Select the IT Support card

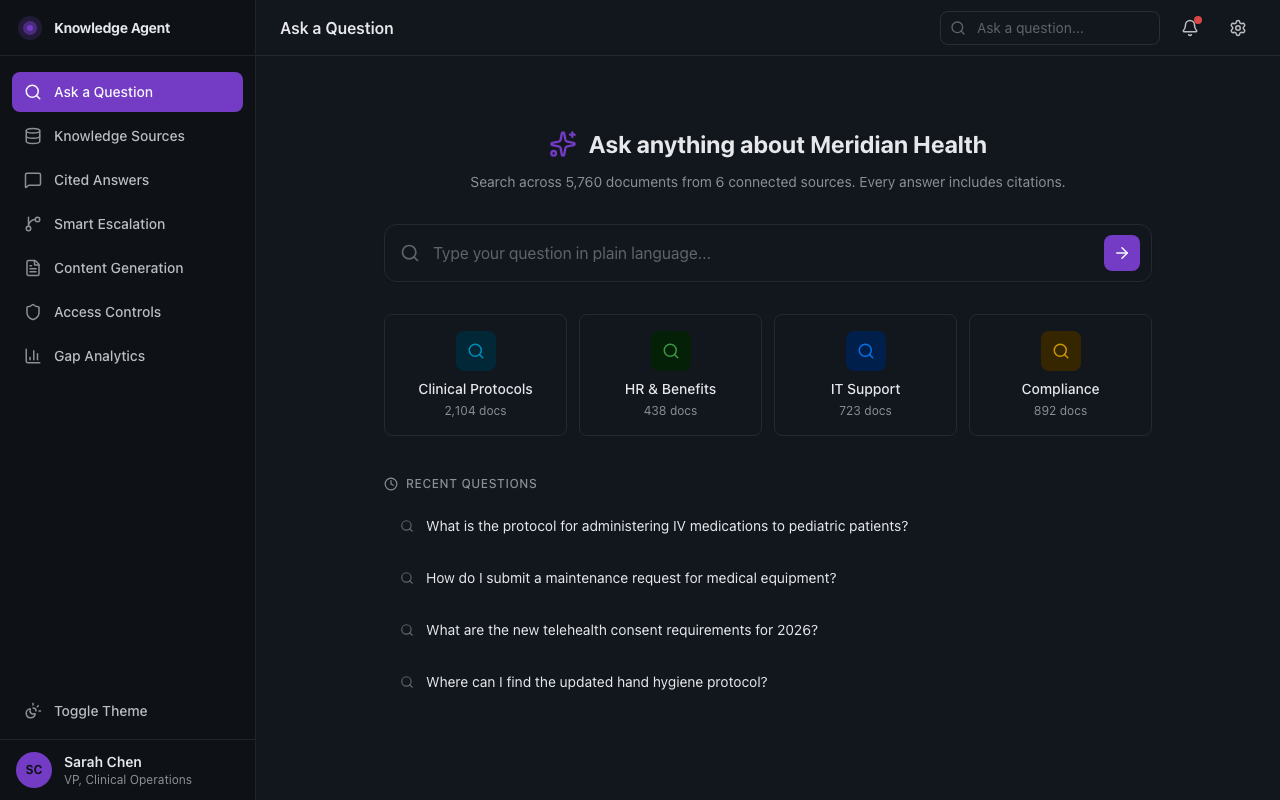[865, 375]
